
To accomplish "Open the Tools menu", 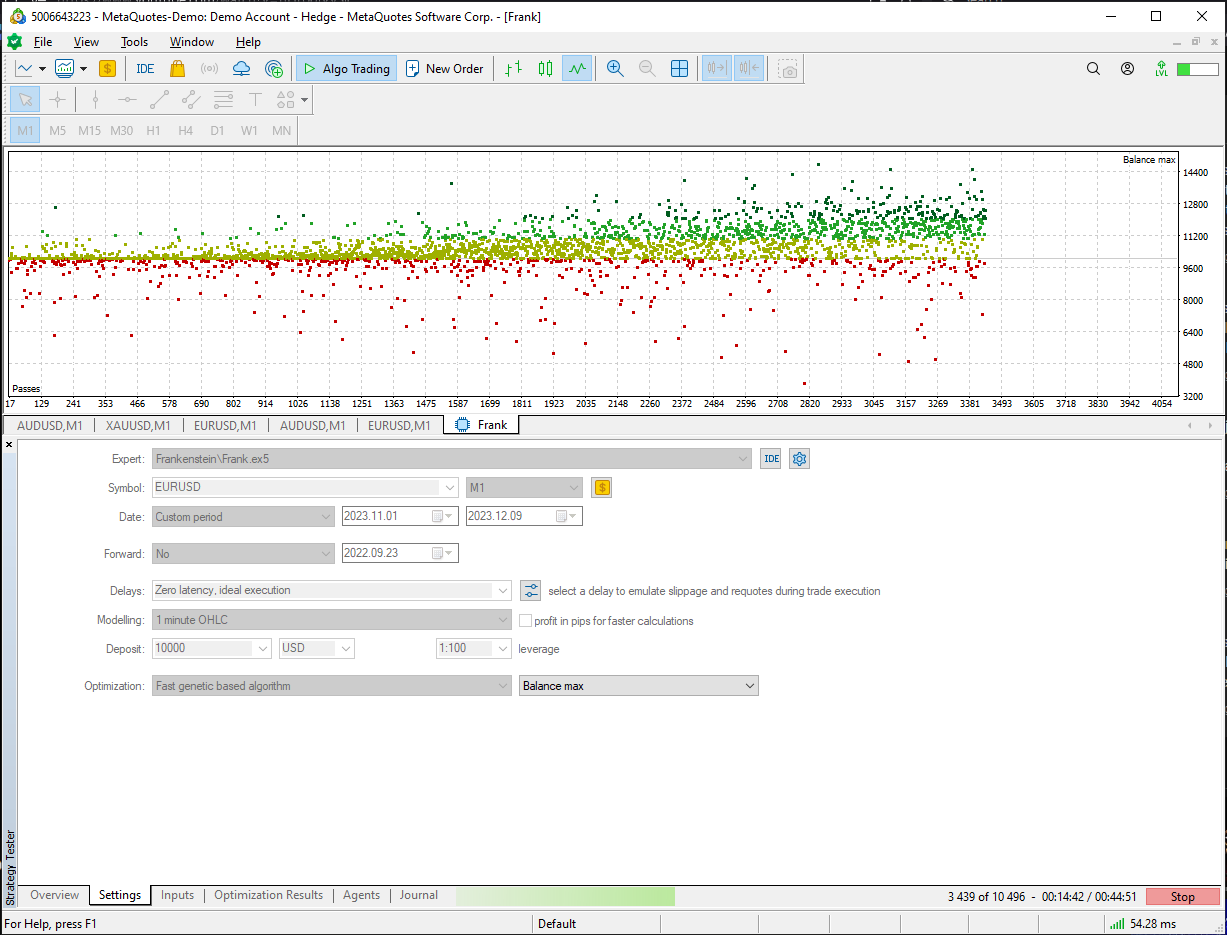I will (x=134, y=42).
